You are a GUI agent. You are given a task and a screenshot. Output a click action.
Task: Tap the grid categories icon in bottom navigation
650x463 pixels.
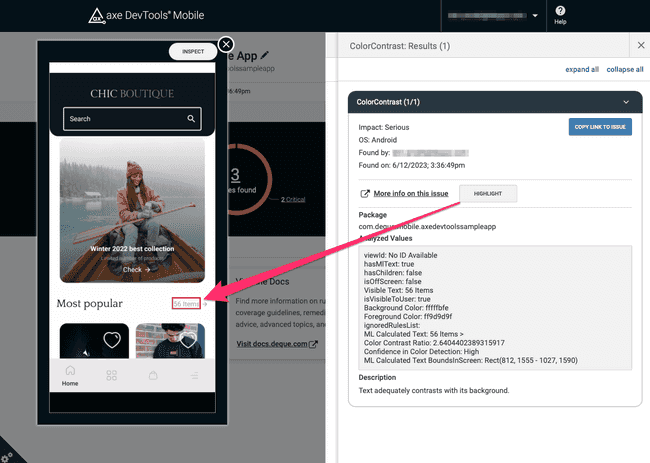point(112,376)
